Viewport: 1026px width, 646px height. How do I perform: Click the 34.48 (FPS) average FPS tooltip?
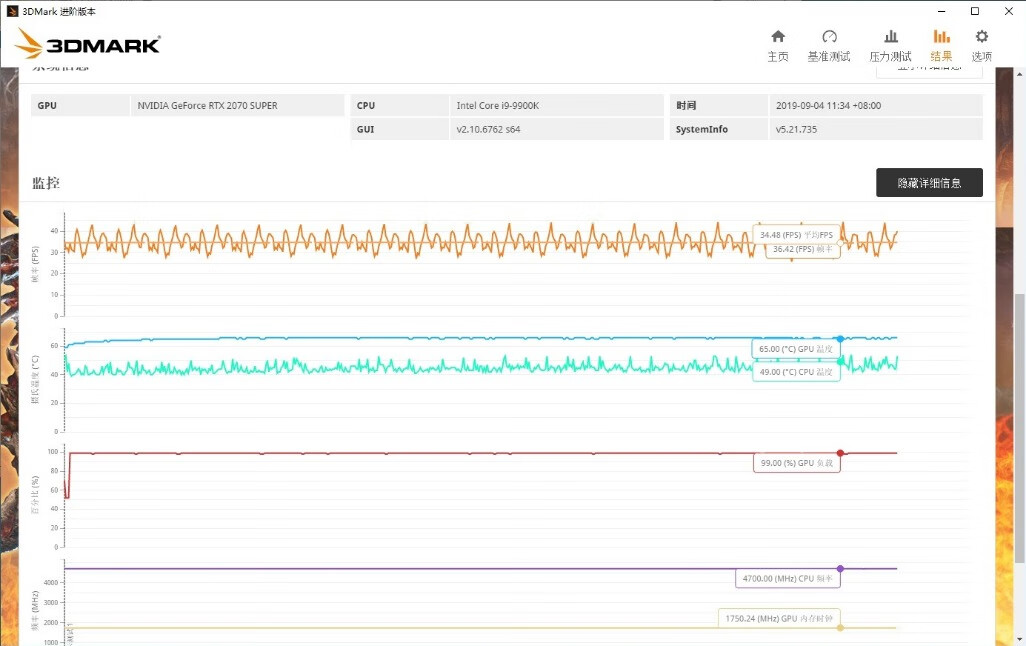click(796, 234)
